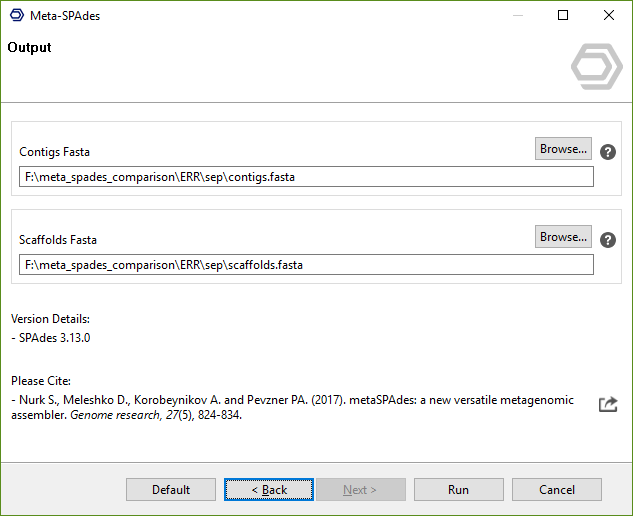Click the greyed-out Next button

point(360,490)
